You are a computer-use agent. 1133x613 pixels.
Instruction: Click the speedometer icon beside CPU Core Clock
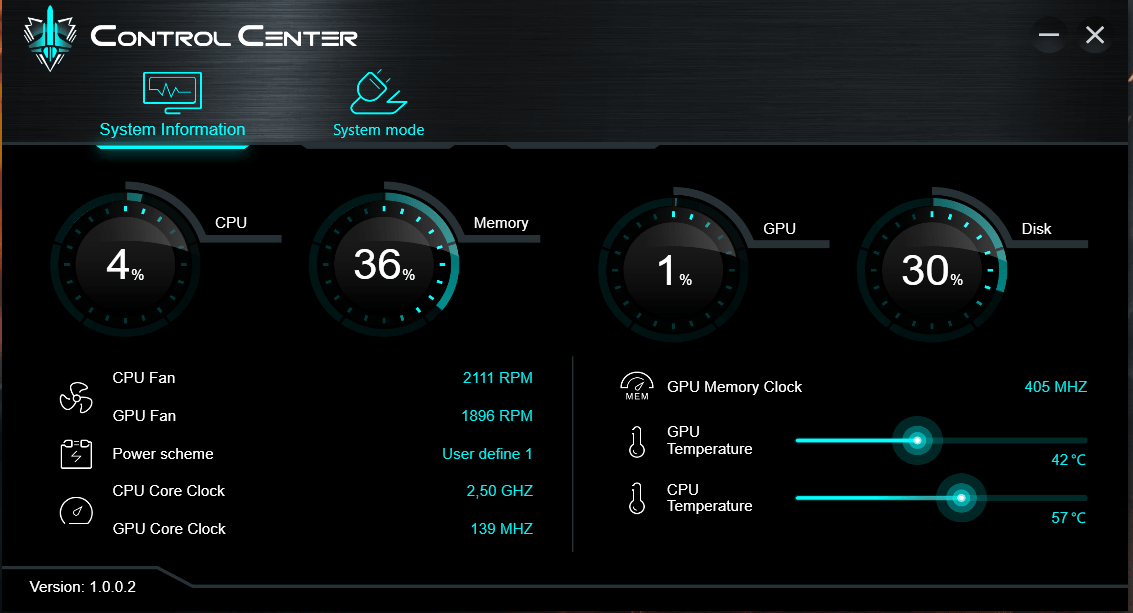(76, 510)
